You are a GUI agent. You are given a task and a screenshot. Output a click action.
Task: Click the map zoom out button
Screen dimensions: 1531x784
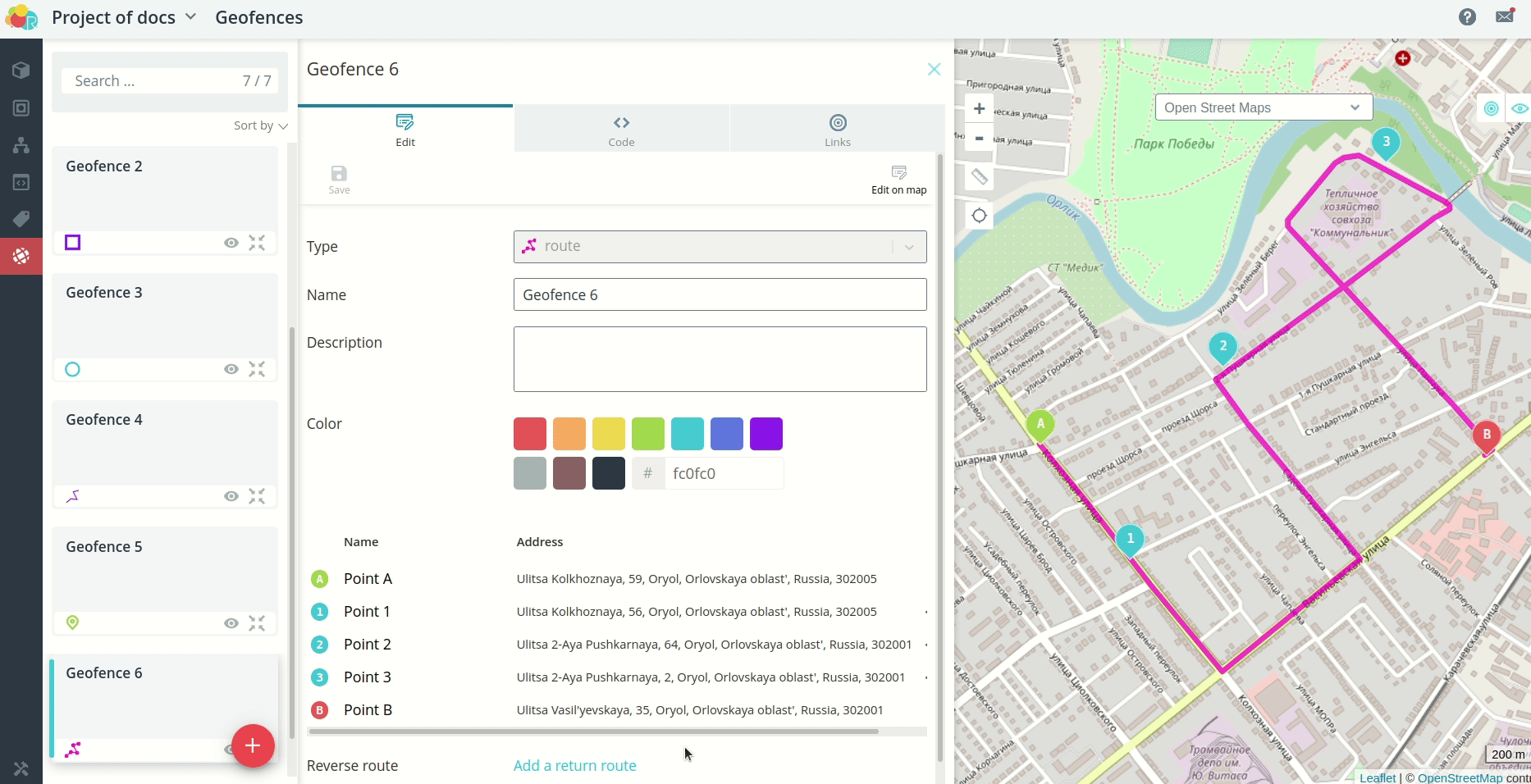(x=979, y=139)
